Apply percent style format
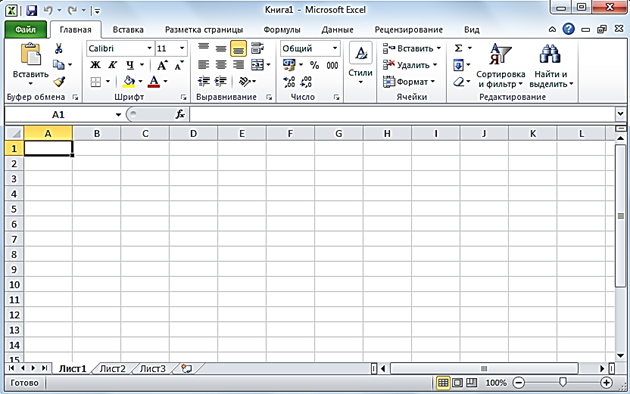 (x=314, y=65)
